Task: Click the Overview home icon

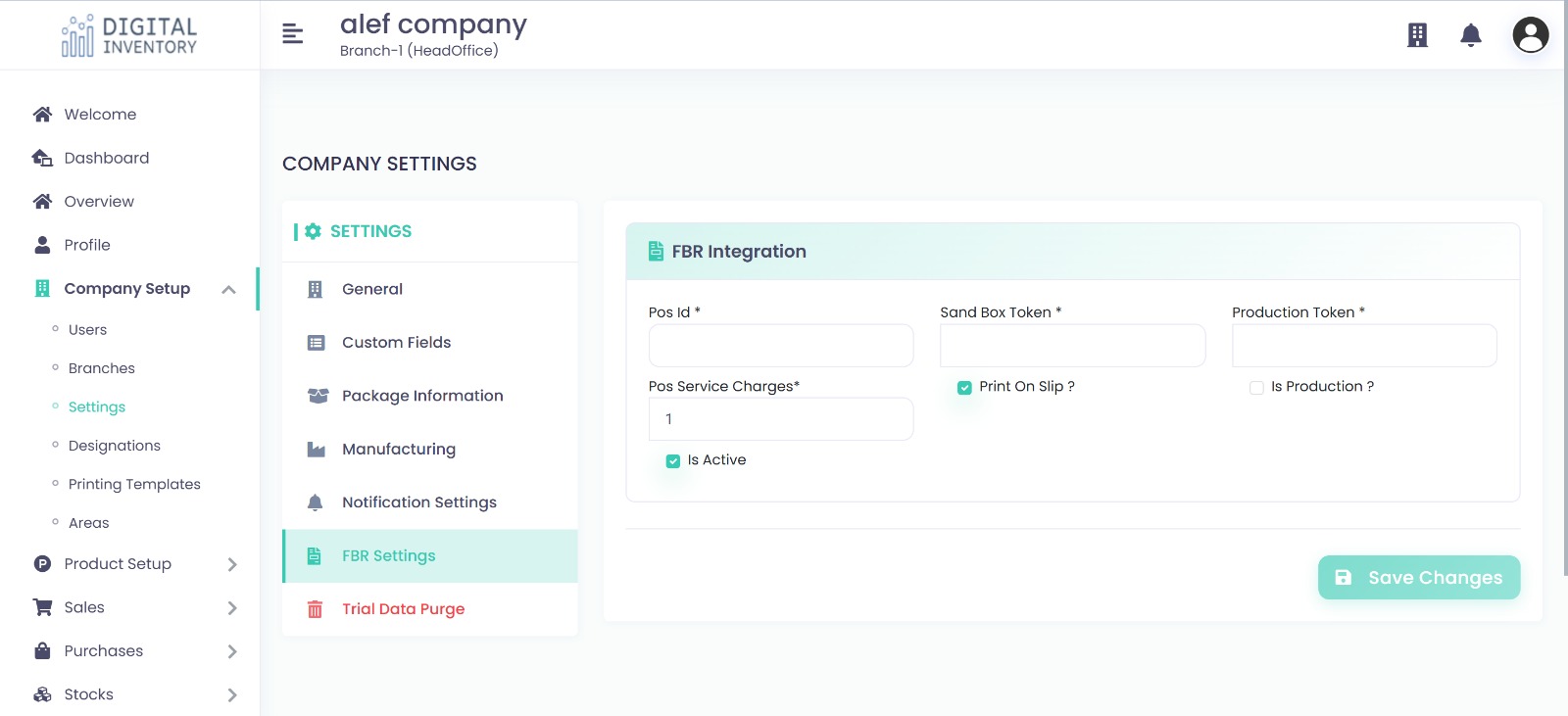Action: 42,202
